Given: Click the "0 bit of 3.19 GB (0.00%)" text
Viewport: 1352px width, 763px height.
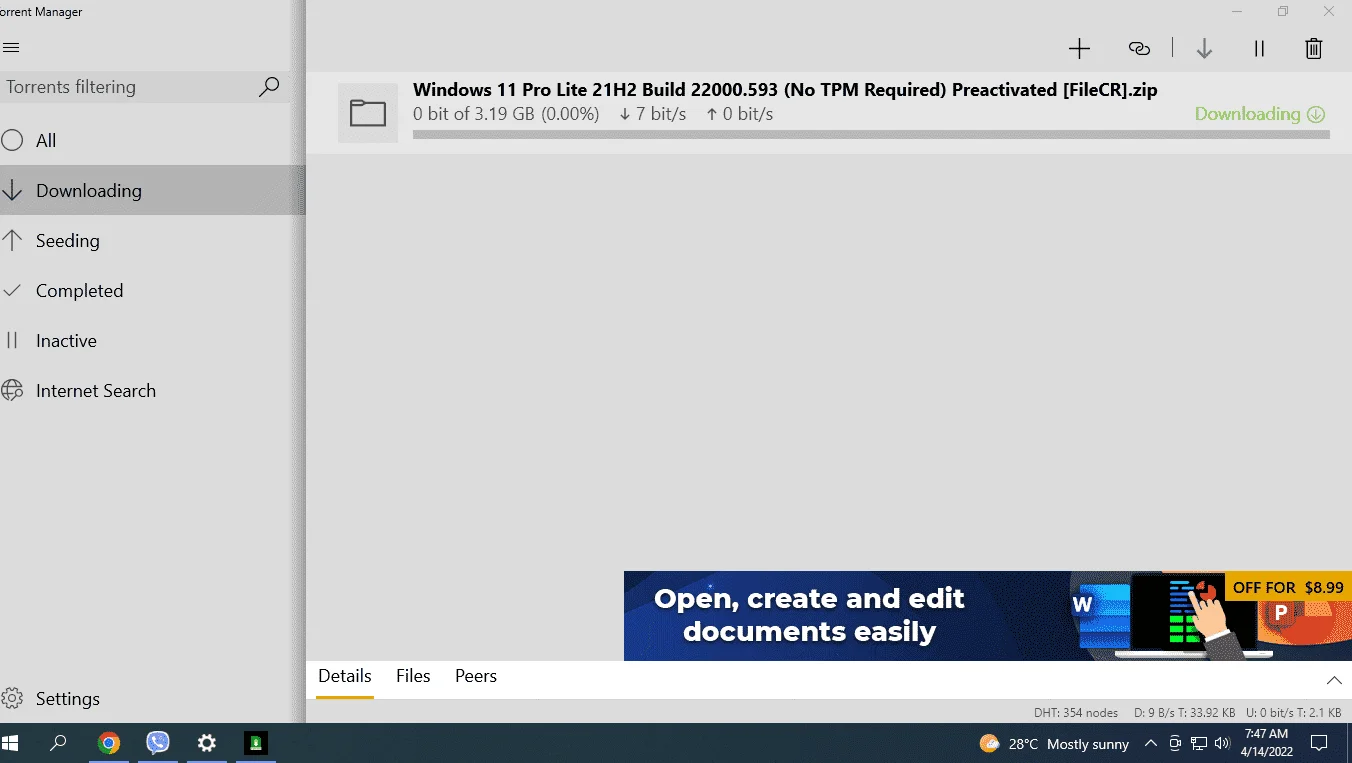Looking at the screenshot, I should coord(506,114).
